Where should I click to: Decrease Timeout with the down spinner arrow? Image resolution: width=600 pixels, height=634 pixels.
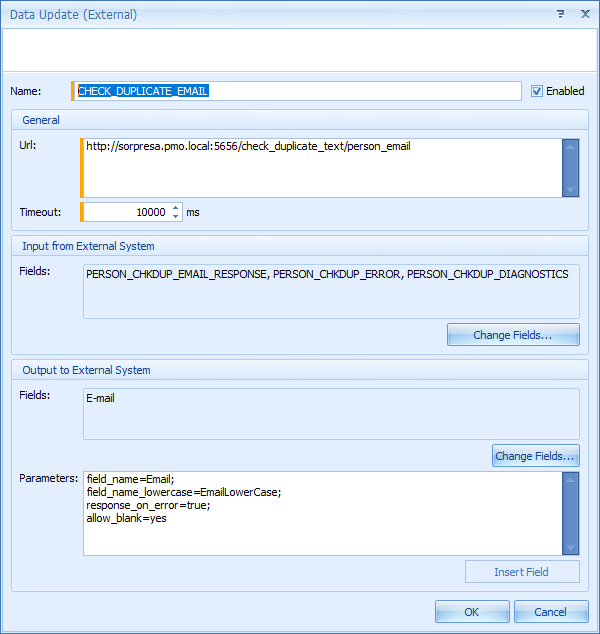(x=176, y=217)
